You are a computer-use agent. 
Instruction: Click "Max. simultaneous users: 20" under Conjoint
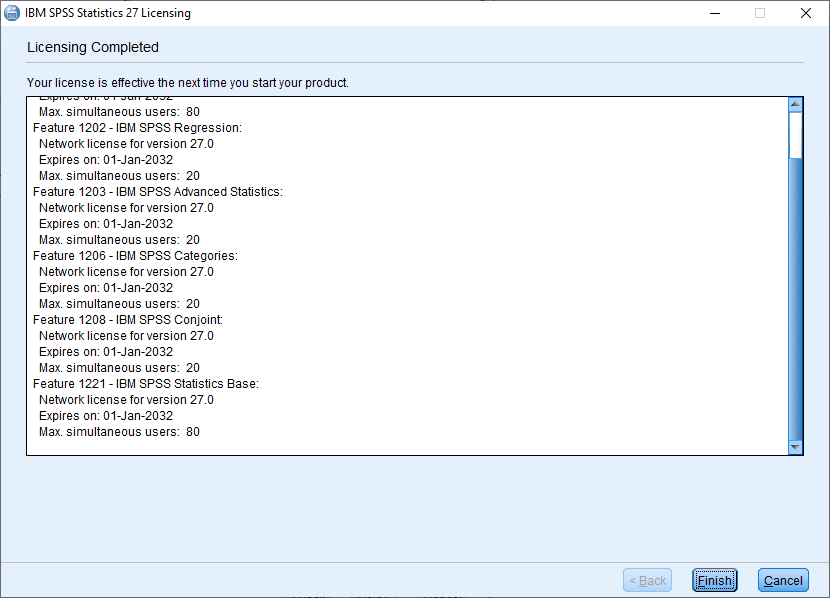tap(119, 368)
